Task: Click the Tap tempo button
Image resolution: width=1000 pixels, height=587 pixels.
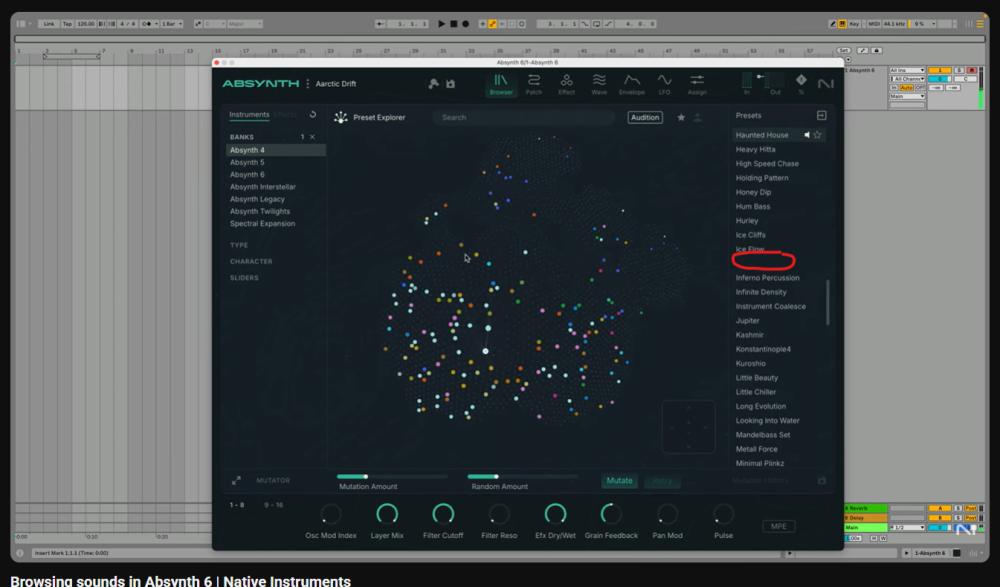Action: tap(67, 24)
